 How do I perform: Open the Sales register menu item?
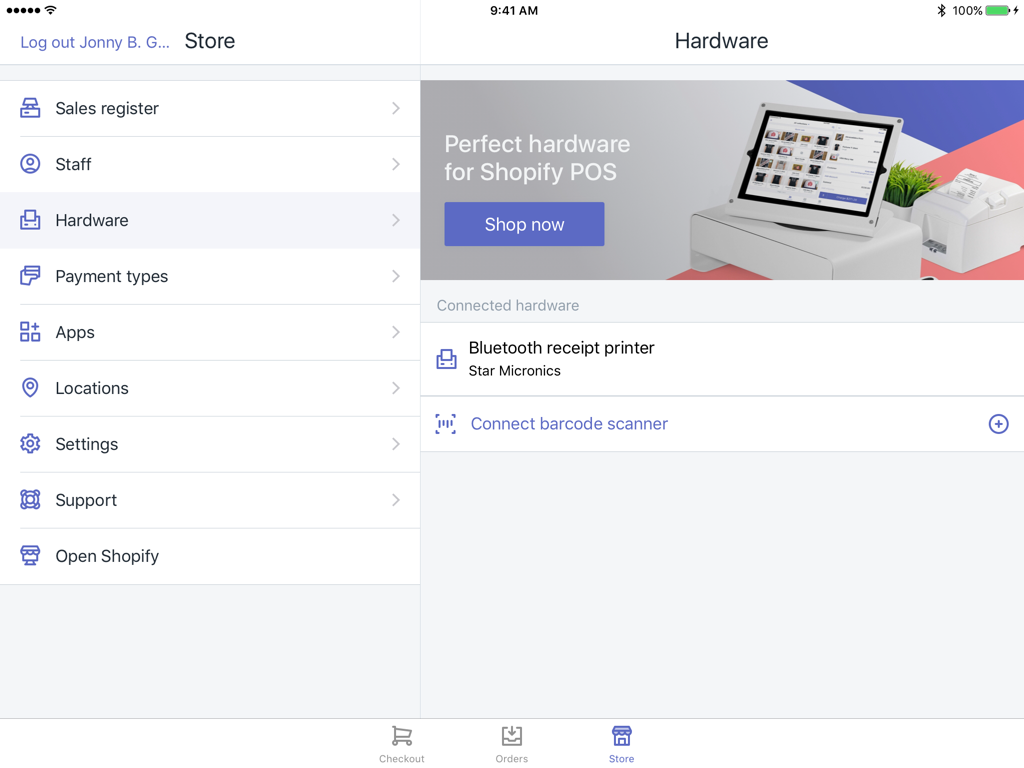210,108
